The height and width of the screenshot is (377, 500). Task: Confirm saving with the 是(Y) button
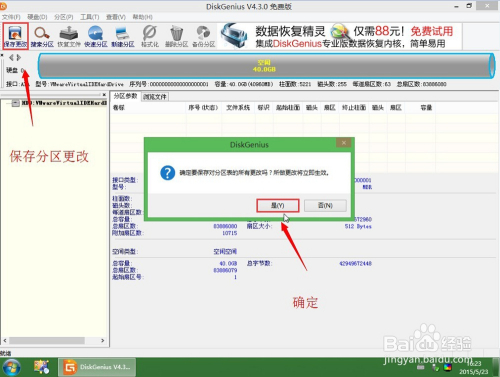click(277, 206)
